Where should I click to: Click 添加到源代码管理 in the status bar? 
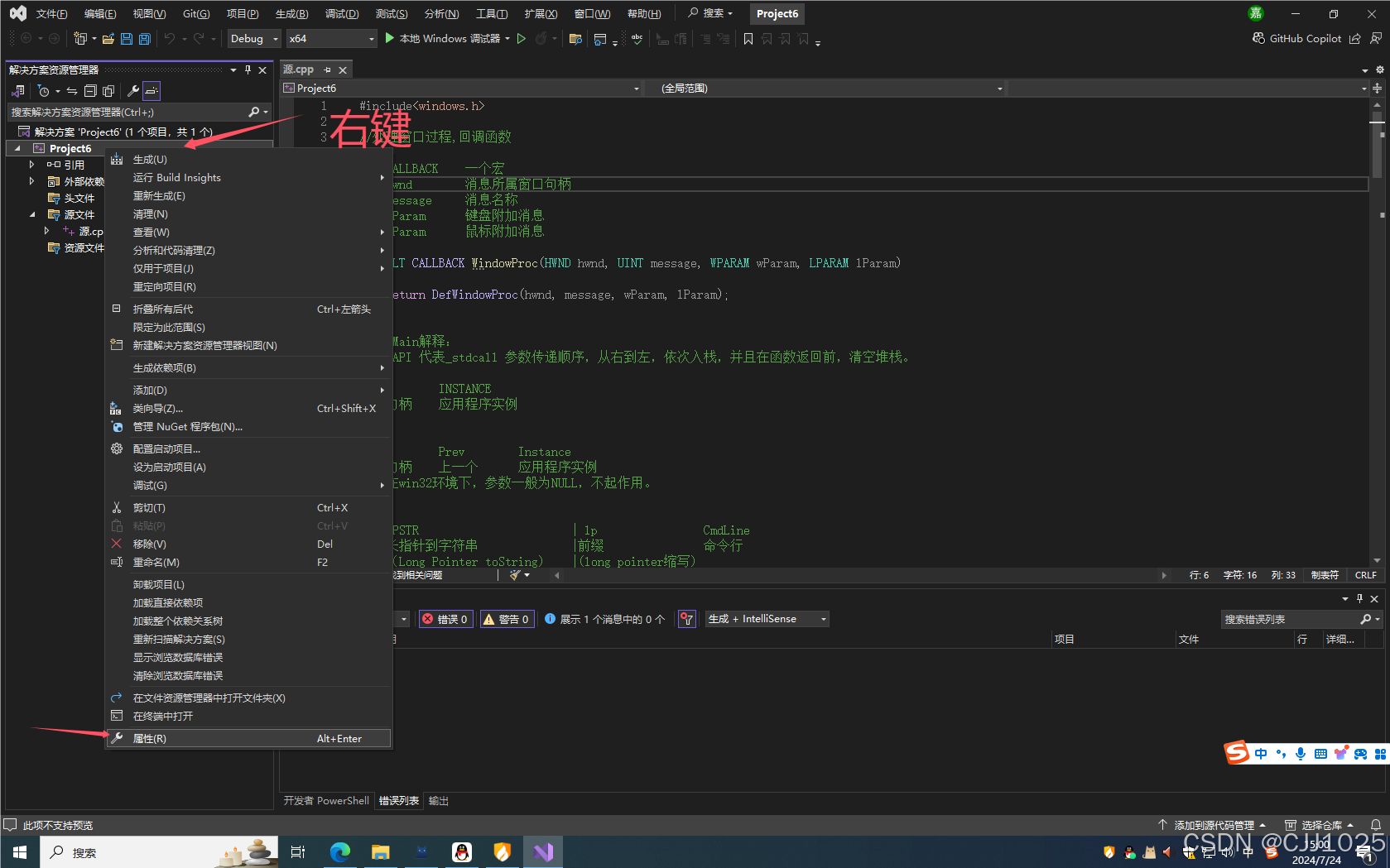pyautogui.click(x=1214, y=824)
